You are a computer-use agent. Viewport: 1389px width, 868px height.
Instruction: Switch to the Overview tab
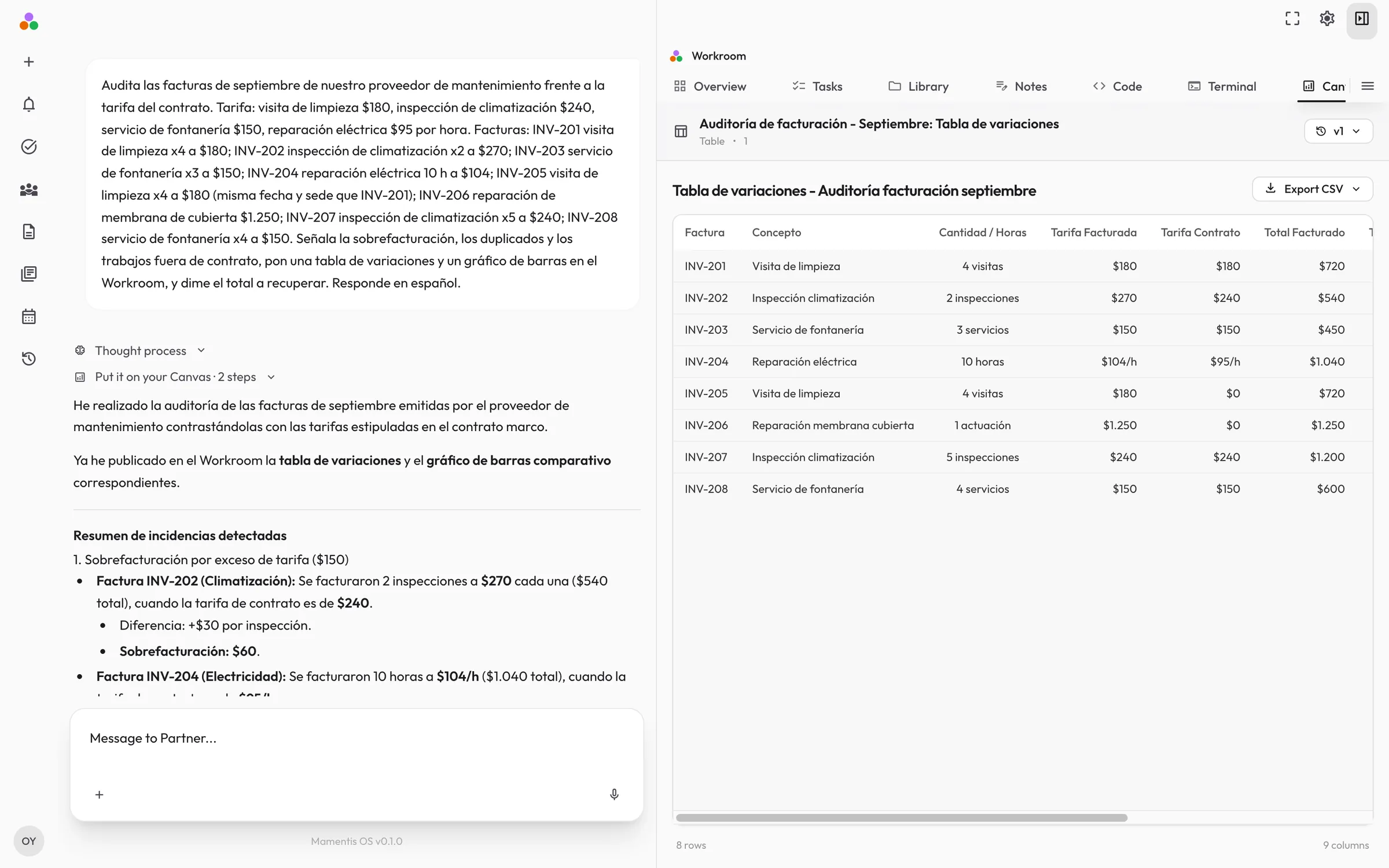click(x=710, y=86)
